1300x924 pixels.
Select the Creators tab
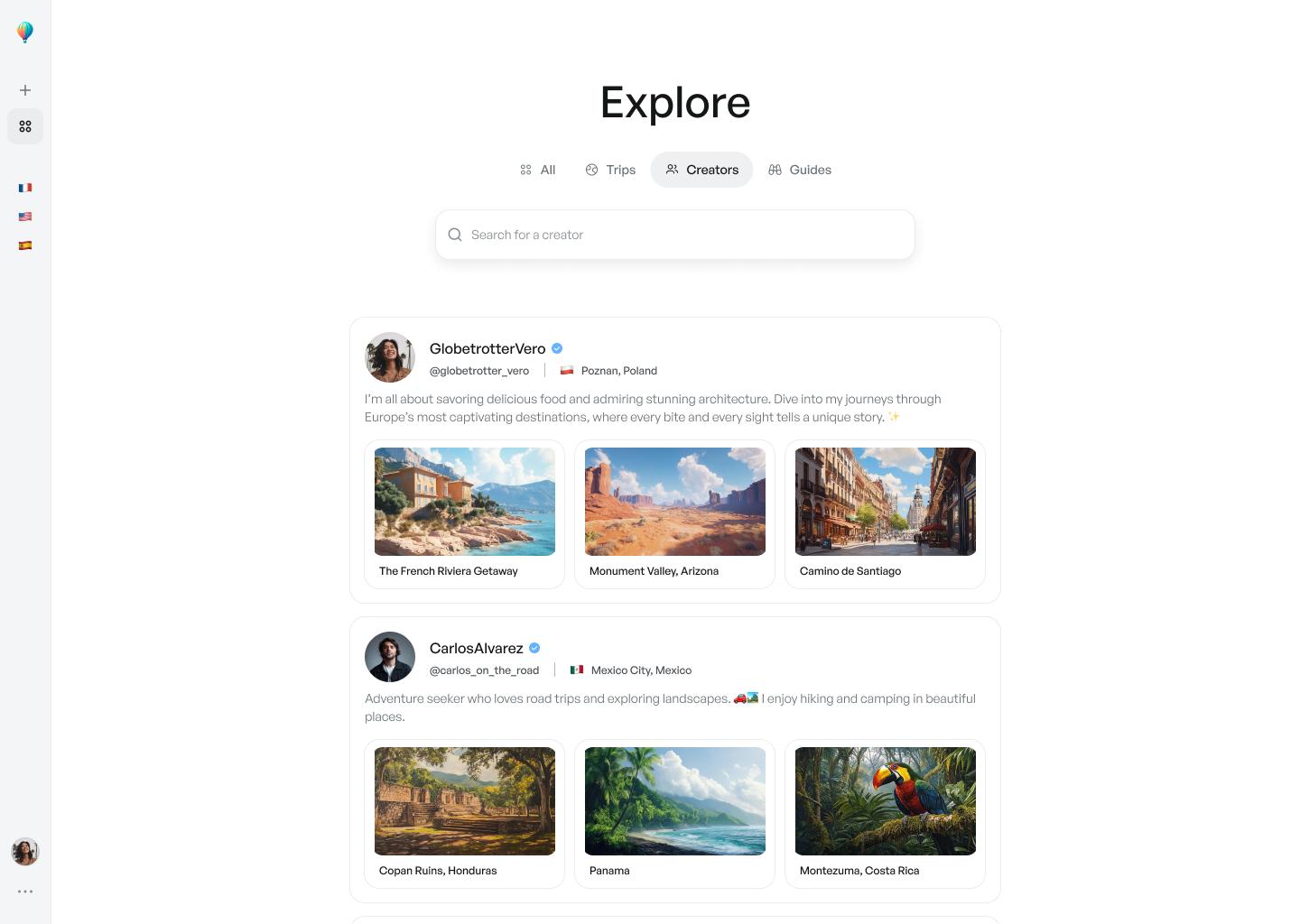701,170
